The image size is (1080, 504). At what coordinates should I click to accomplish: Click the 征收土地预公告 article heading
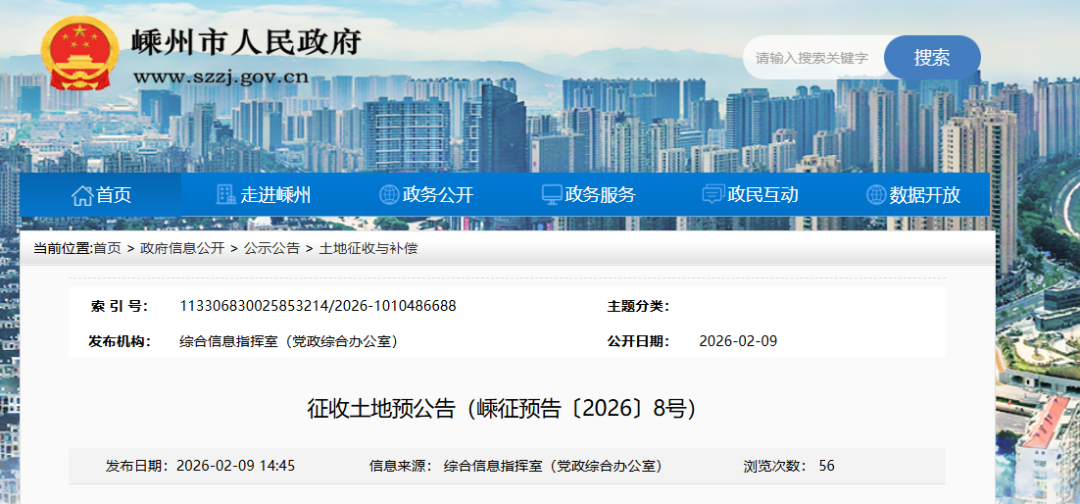(x=501, y=408)
